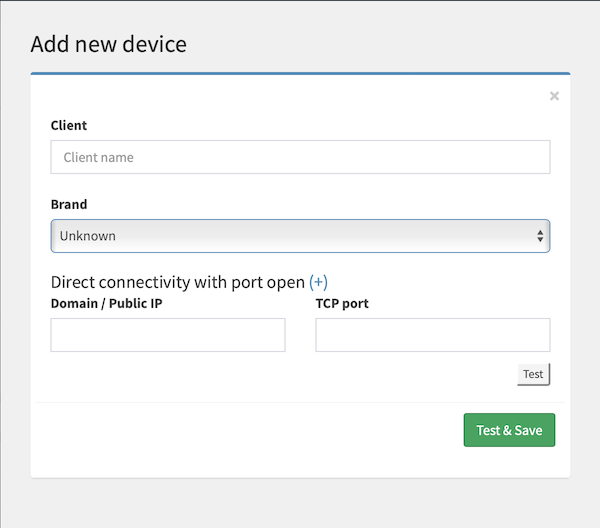Click the Client field label
Image resolution: width=600 pixels, height=528 pixels.
tap(69, 126)
